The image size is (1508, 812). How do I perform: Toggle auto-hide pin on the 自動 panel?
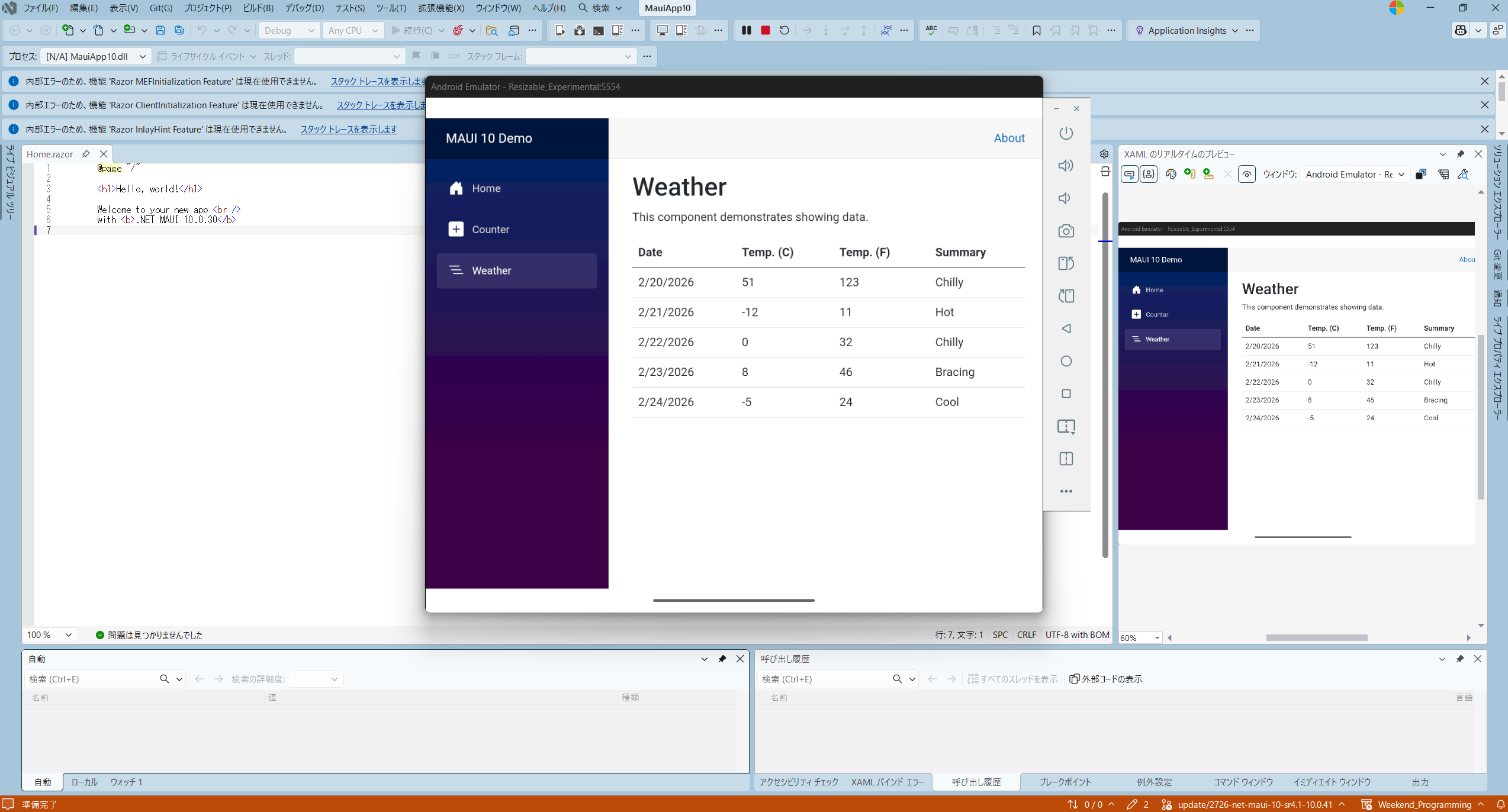click(x=722, y=659)
